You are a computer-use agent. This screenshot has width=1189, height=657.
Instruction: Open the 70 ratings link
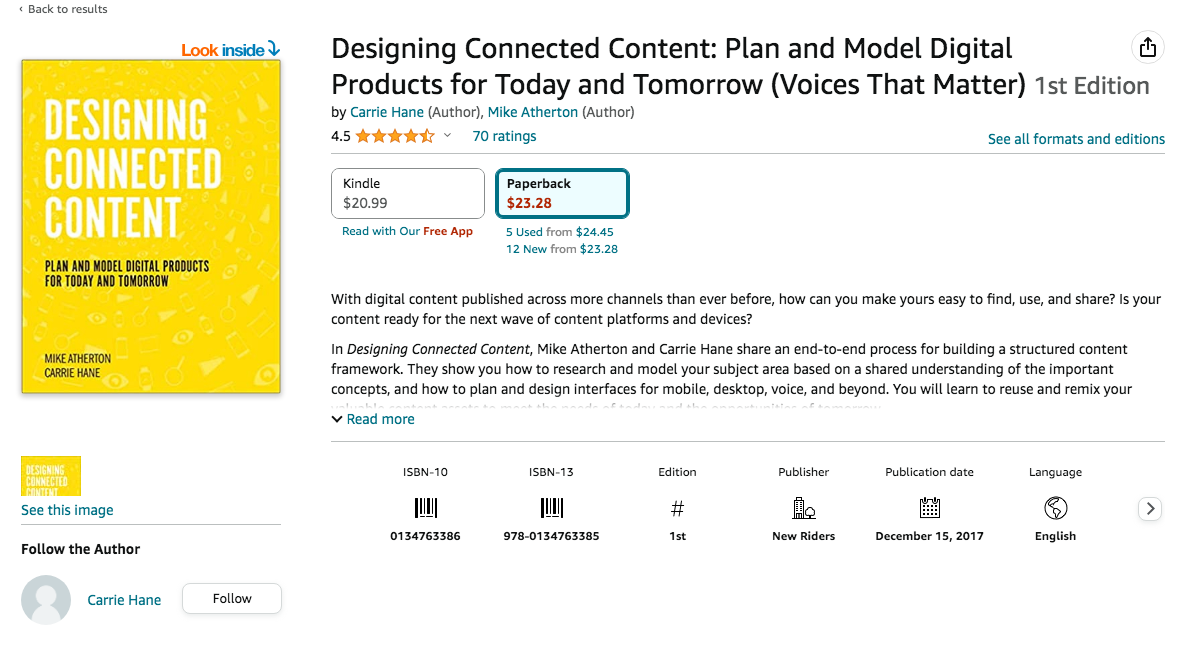[x=504, y=136]
